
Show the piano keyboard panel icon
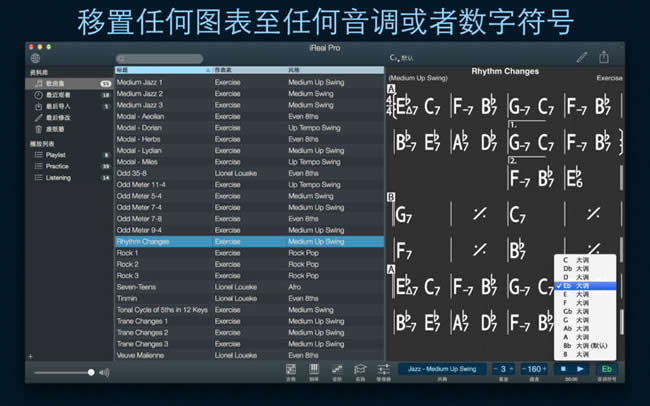[314, 369]
